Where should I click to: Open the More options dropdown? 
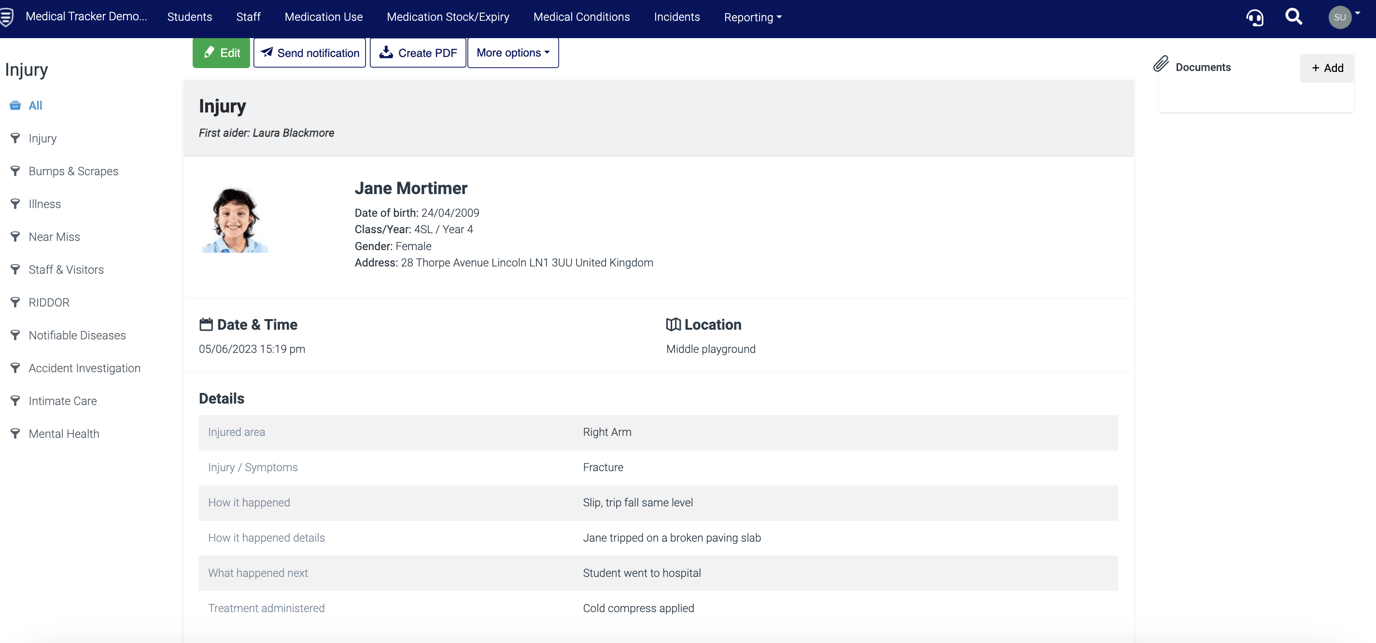[x=513, y=52]
